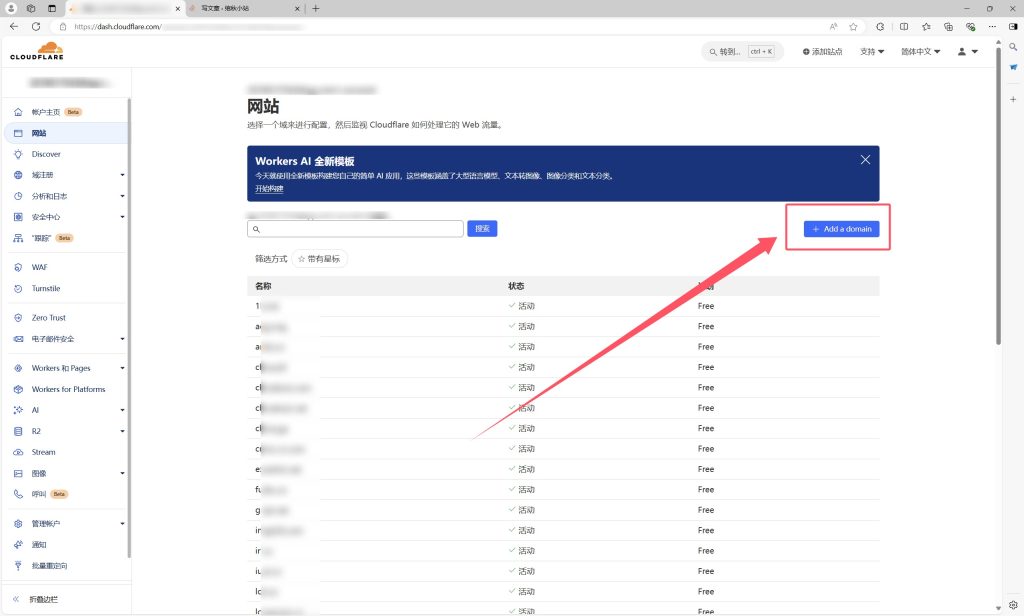The image size is (1024, 616).
Task: Open 简体中文 language dropdown
Action: pos(921,52)
